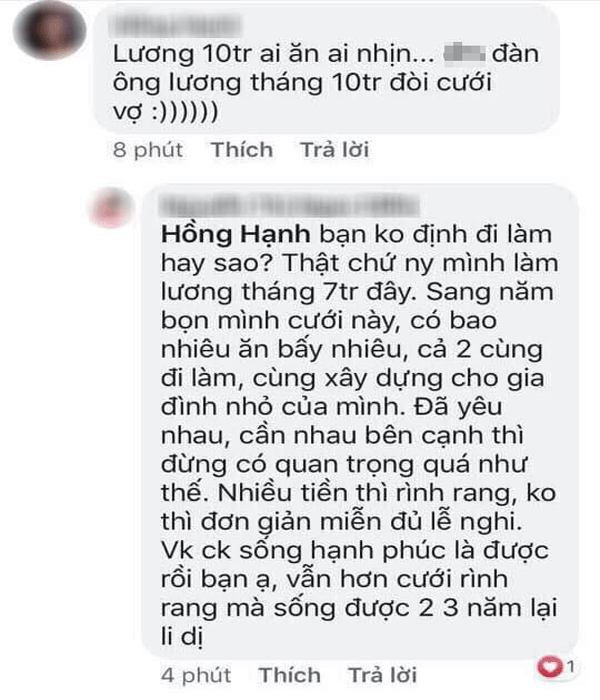View reaction count "1" beside the heart

(x=570, y=667)
